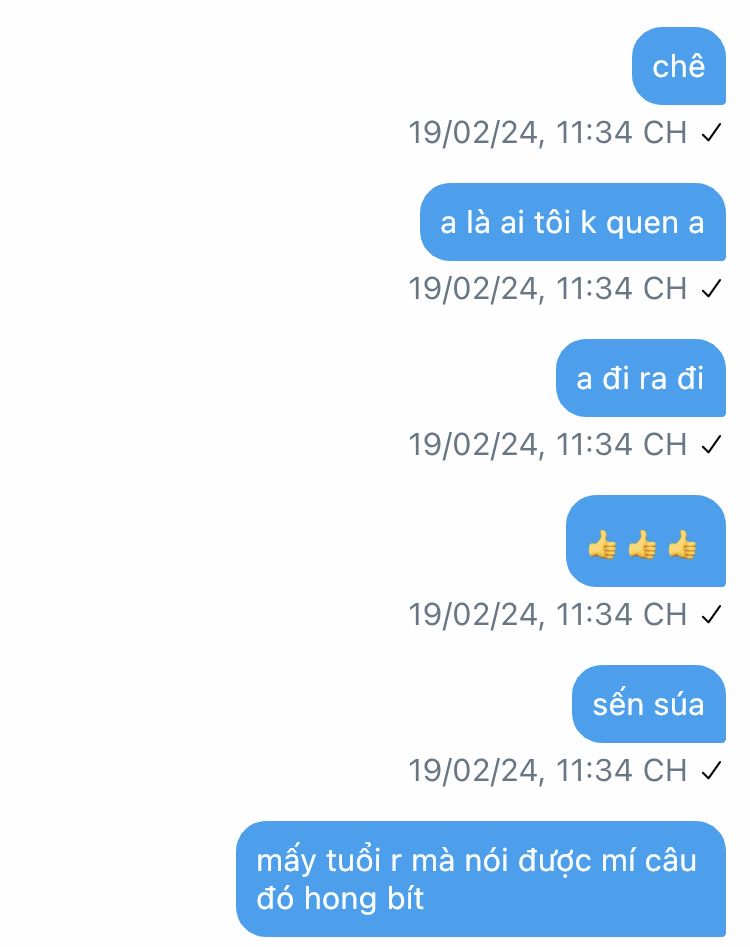Click timestamp below 'a là ai tôi k quen a'
This screenshot has width=750, height=947.
[x=548, y=289]
